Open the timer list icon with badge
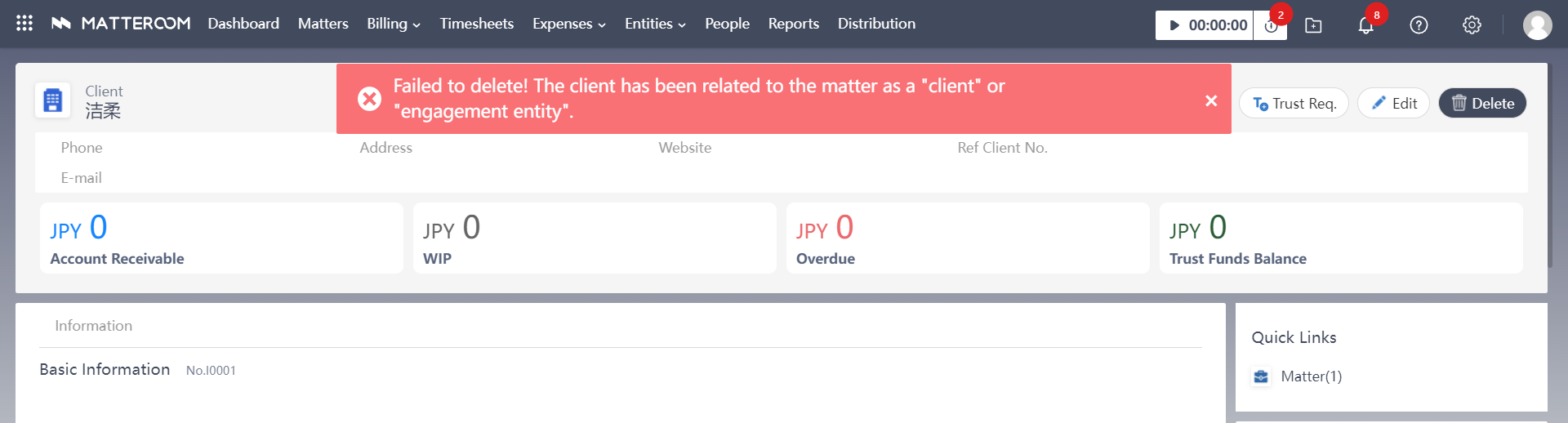The width and height of the screenshot is (1568, 423). tap(1271, 25)
